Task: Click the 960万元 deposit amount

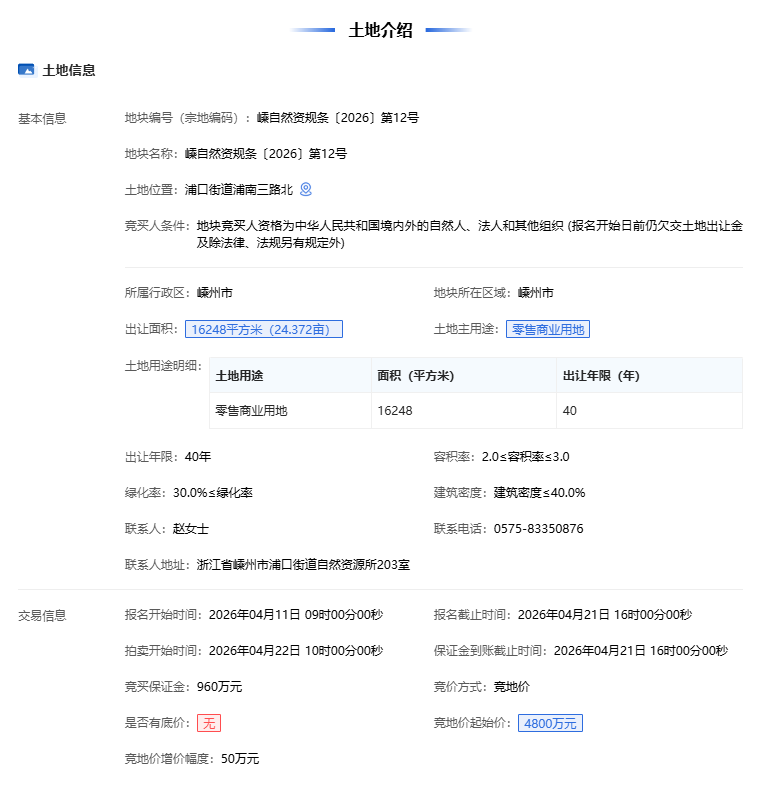Action: (219, 687)
